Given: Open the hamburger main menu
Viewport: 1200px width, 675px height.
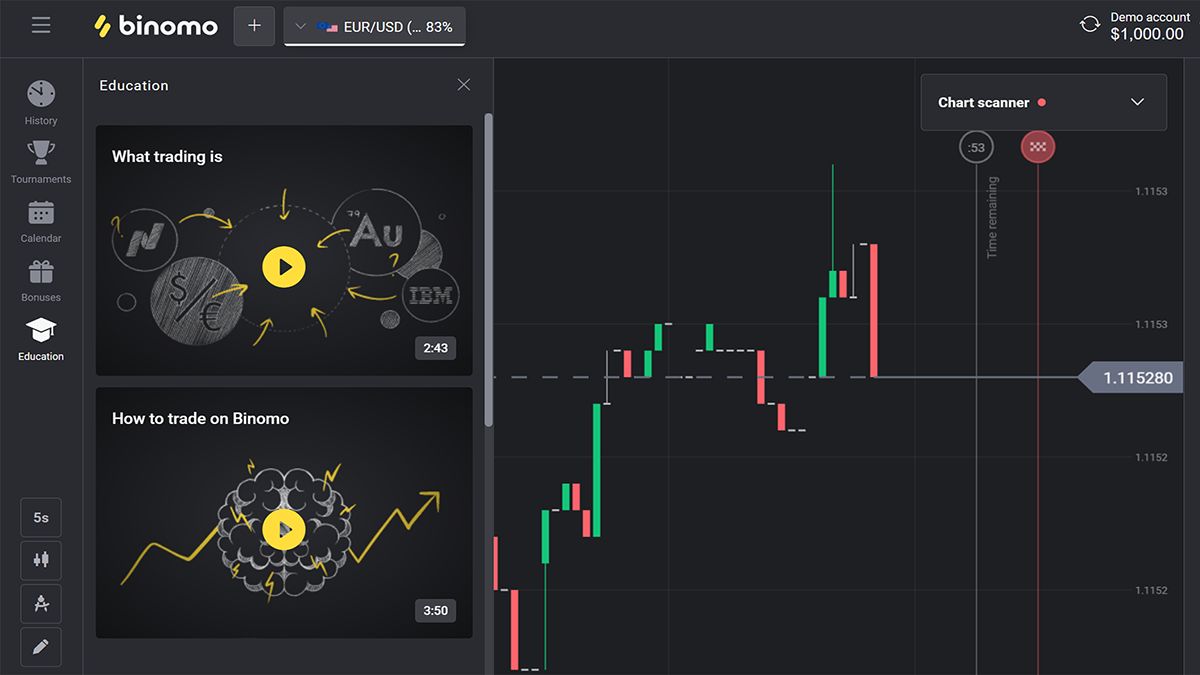Looking at the screenshot, I should [41, 25].
